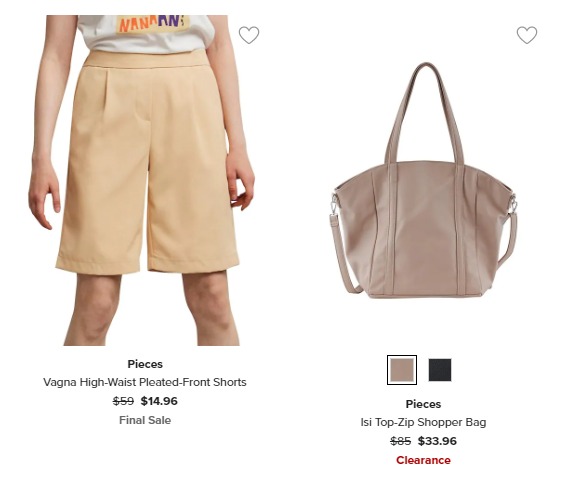The height and width of the screenshot is (478, 561).
Task: Select the taupe bag color swatch
Action: click(402, 370)
